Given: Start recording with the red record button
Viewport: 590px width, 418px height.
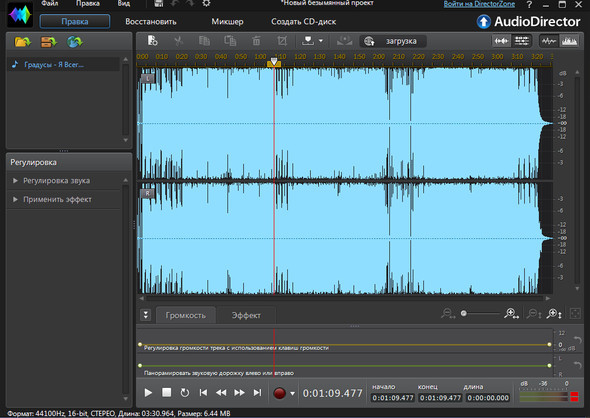Looking at the screenshot, I should click(279, 393).
